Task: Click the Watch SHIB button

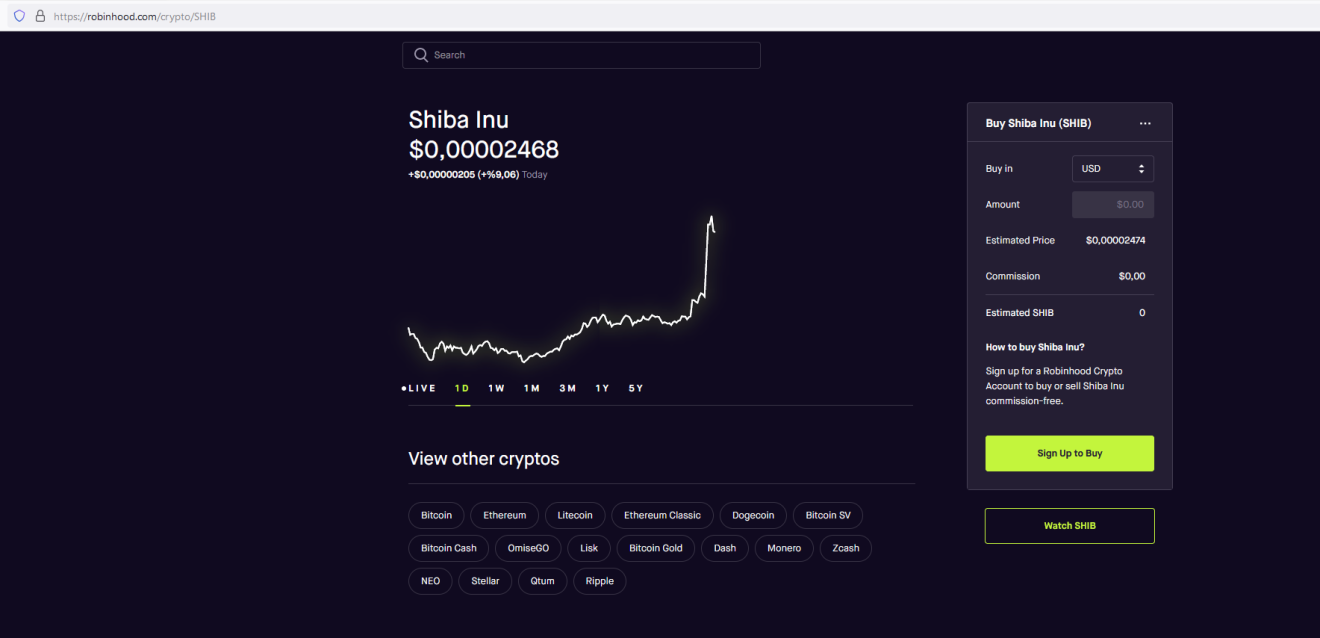Action: coord(1069,526)
